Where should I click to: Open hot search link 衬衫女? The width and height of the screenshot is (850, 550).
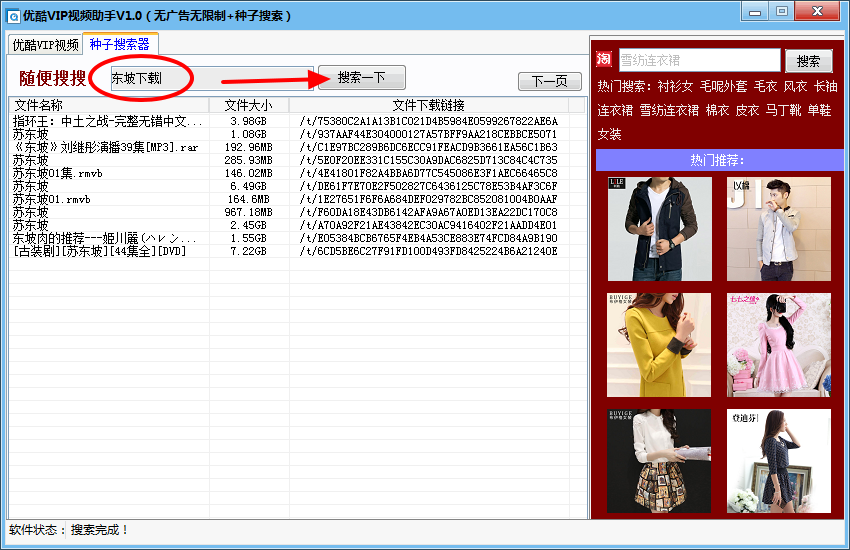675,86
